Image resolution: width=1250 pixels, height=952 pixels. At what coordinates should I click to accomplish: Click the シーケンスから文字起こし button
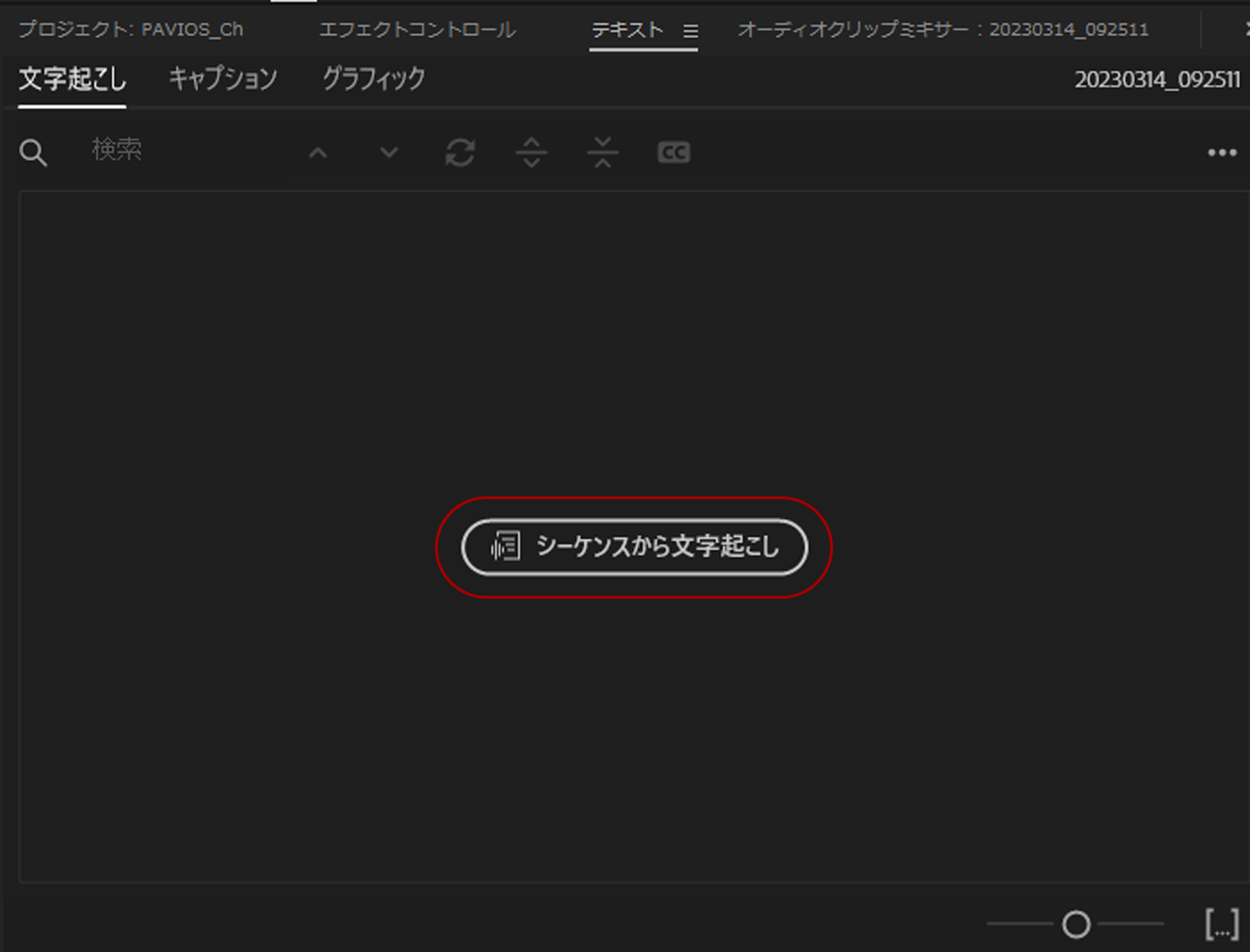click(x=635, y=548)
